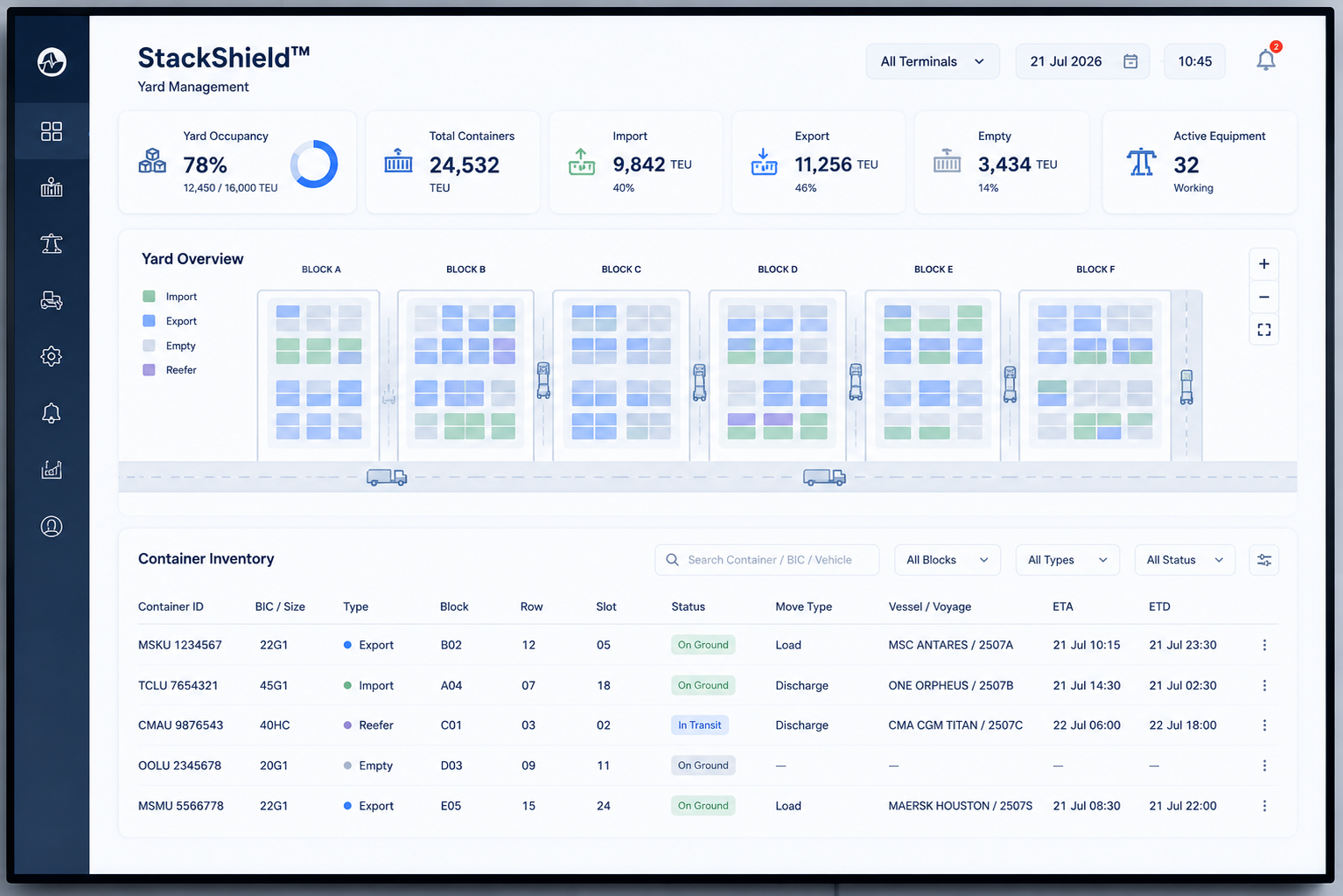
Task: Open the reports chart icon in sidebar
Action: click(52, 470)
